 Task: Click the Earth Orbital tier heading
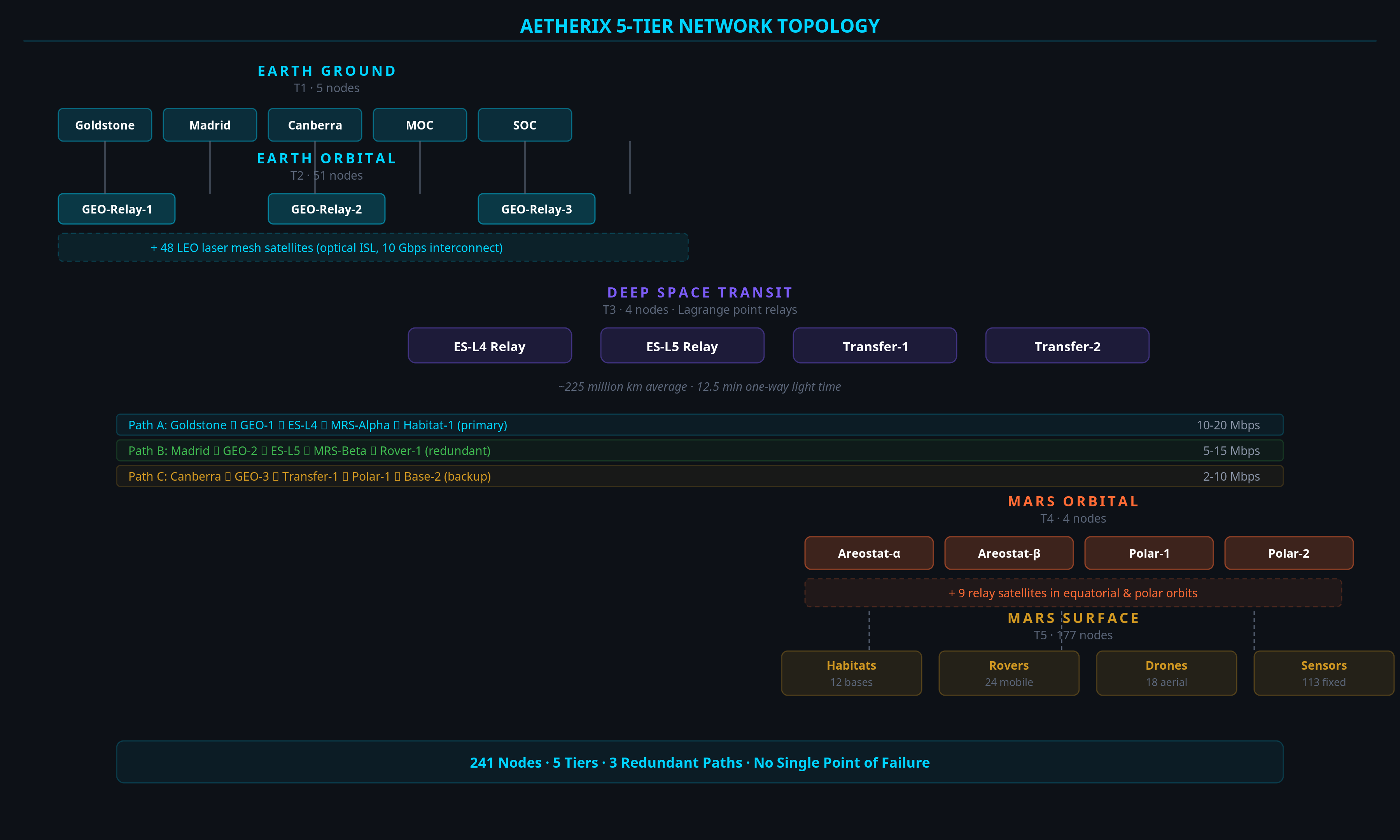(x=327, y=159)
